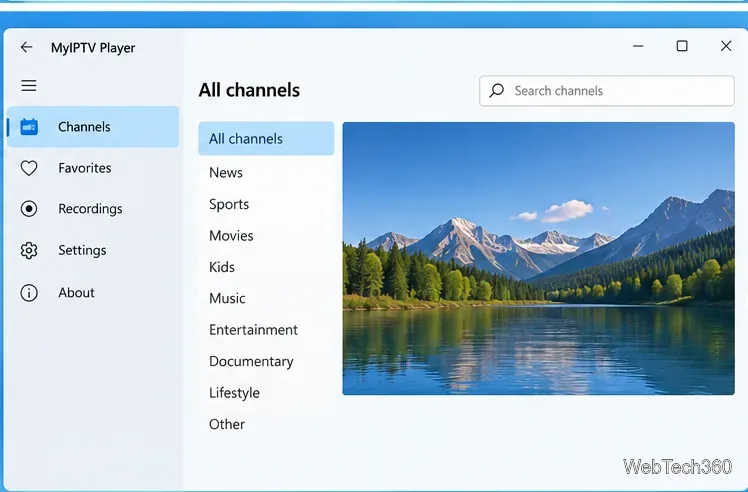The height and width of the screenshot is (492, 748).
Task: Select the All channels category
Action: (x=266, y=138)
